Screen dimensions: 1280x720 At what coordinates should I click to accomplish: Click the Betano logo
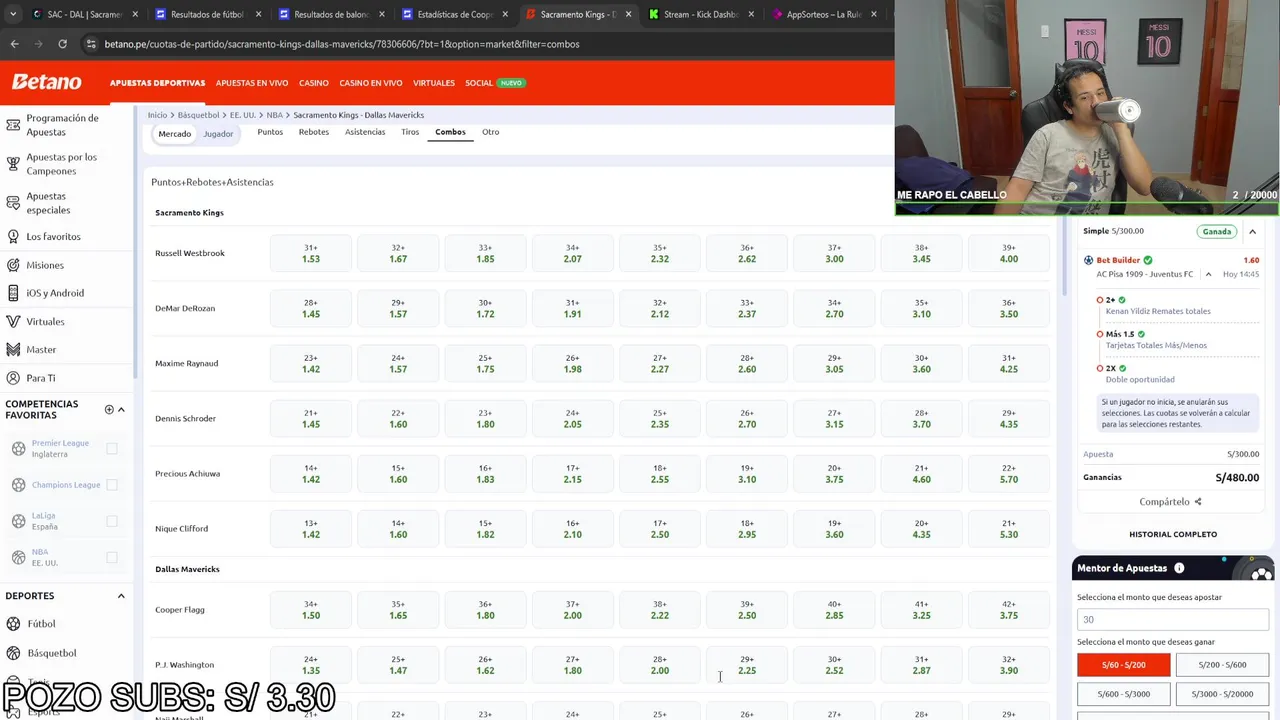(46, 82)
